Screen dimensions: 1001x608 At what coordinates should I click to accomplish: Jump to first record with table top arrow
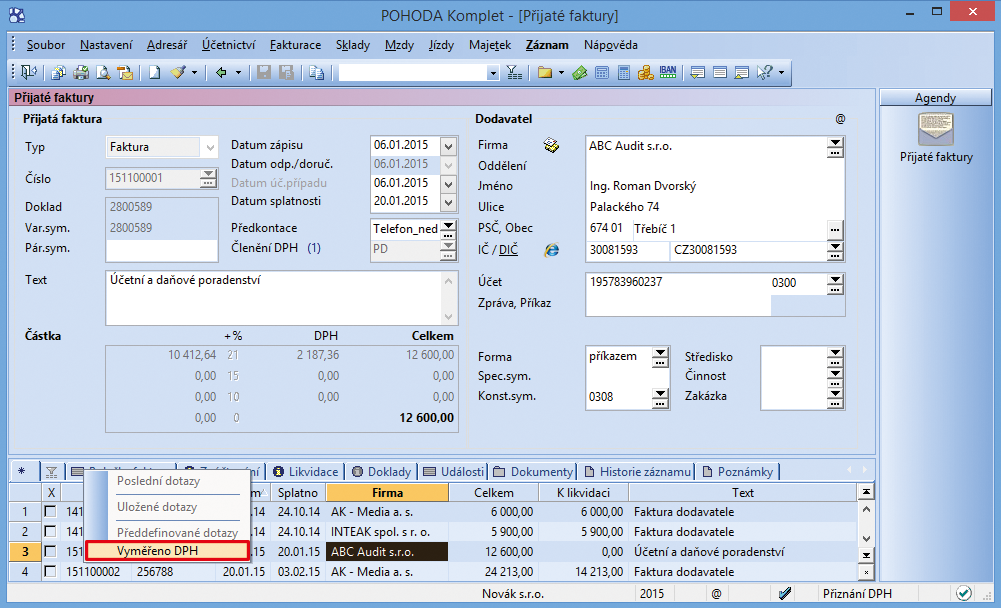[866, 492]
